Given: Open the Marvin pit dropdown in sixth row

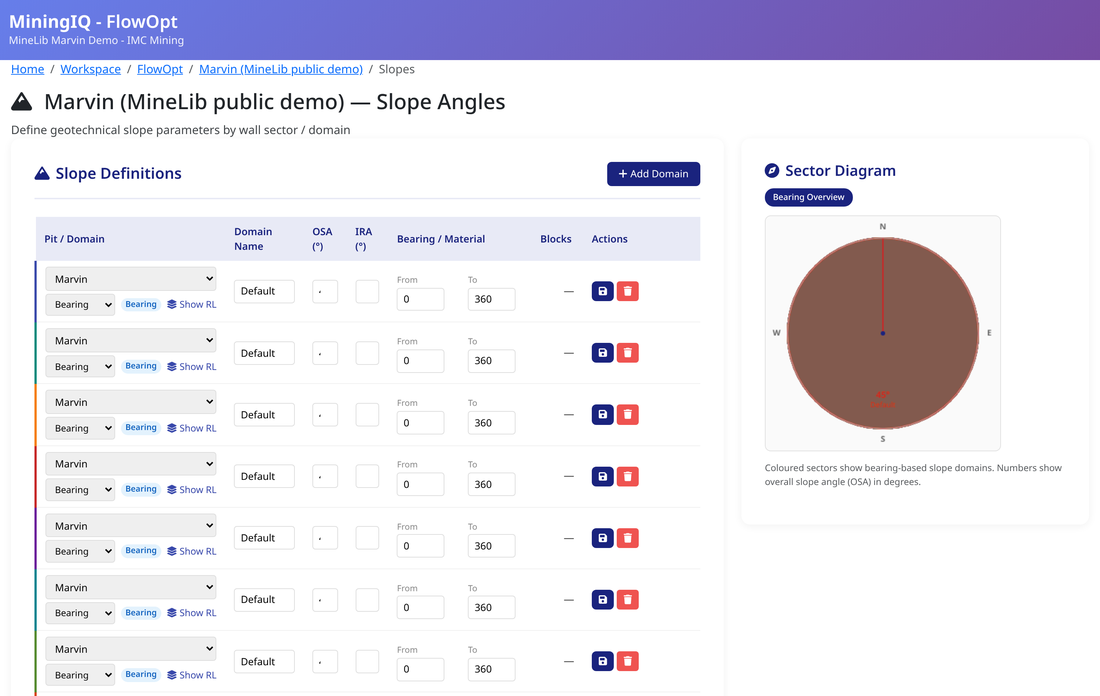Looking at the screenshot, I should tap(130, 587).
